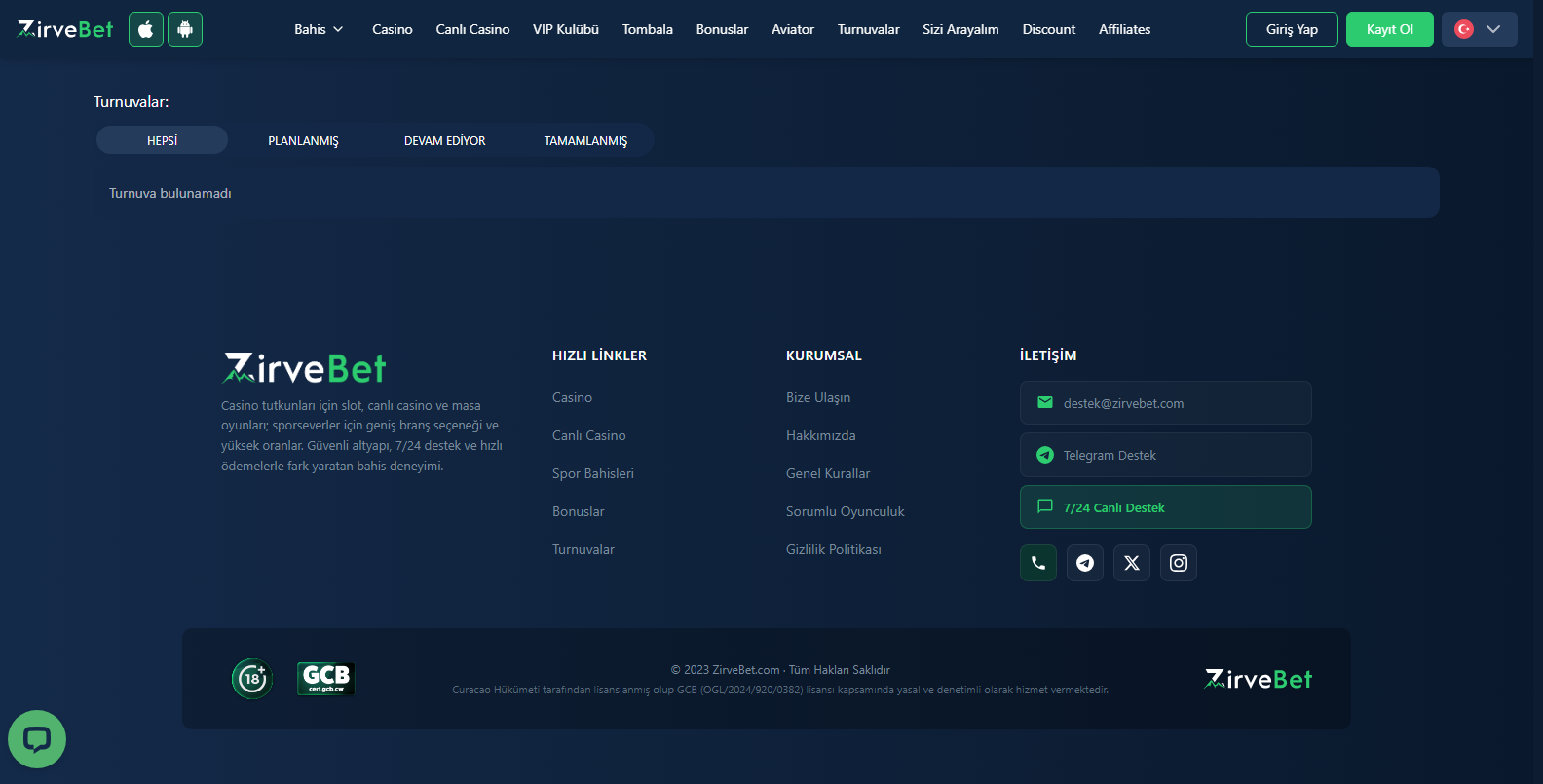This screenshot has width=1543, height=784.
Task: Open Spor Bahisleri footer link
Action: pos(593,473)
